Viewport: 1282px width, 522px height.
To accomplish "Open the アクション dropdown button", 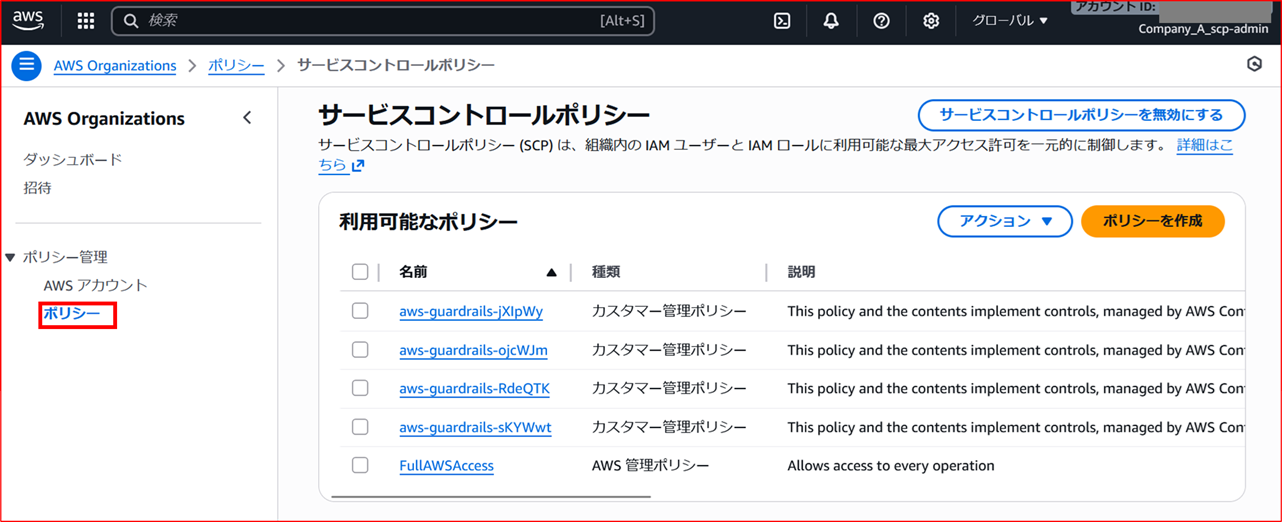I will click(1005, 221).
